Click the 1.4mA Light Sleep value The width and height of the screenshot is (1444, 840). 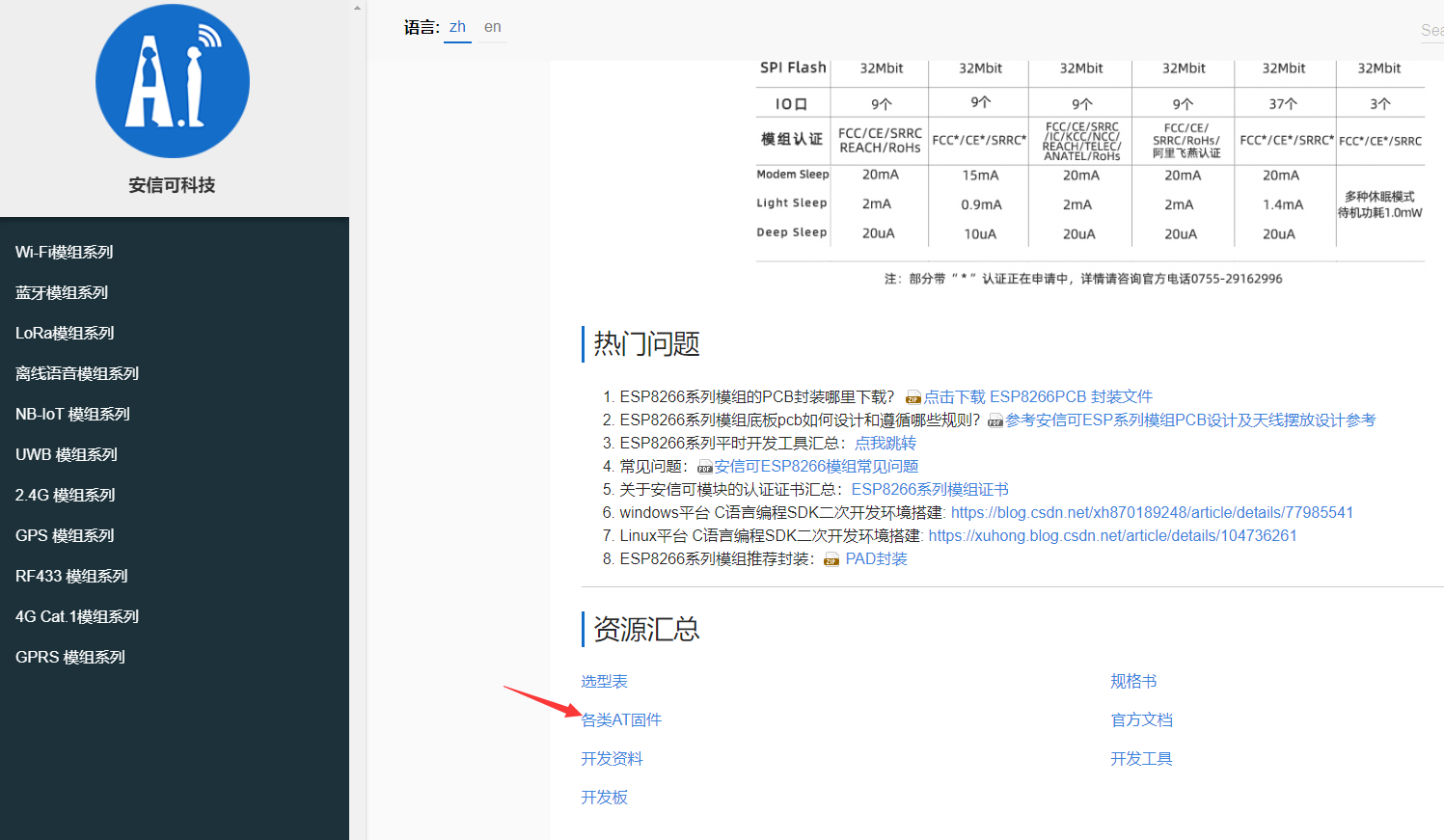pos(1283,204)
